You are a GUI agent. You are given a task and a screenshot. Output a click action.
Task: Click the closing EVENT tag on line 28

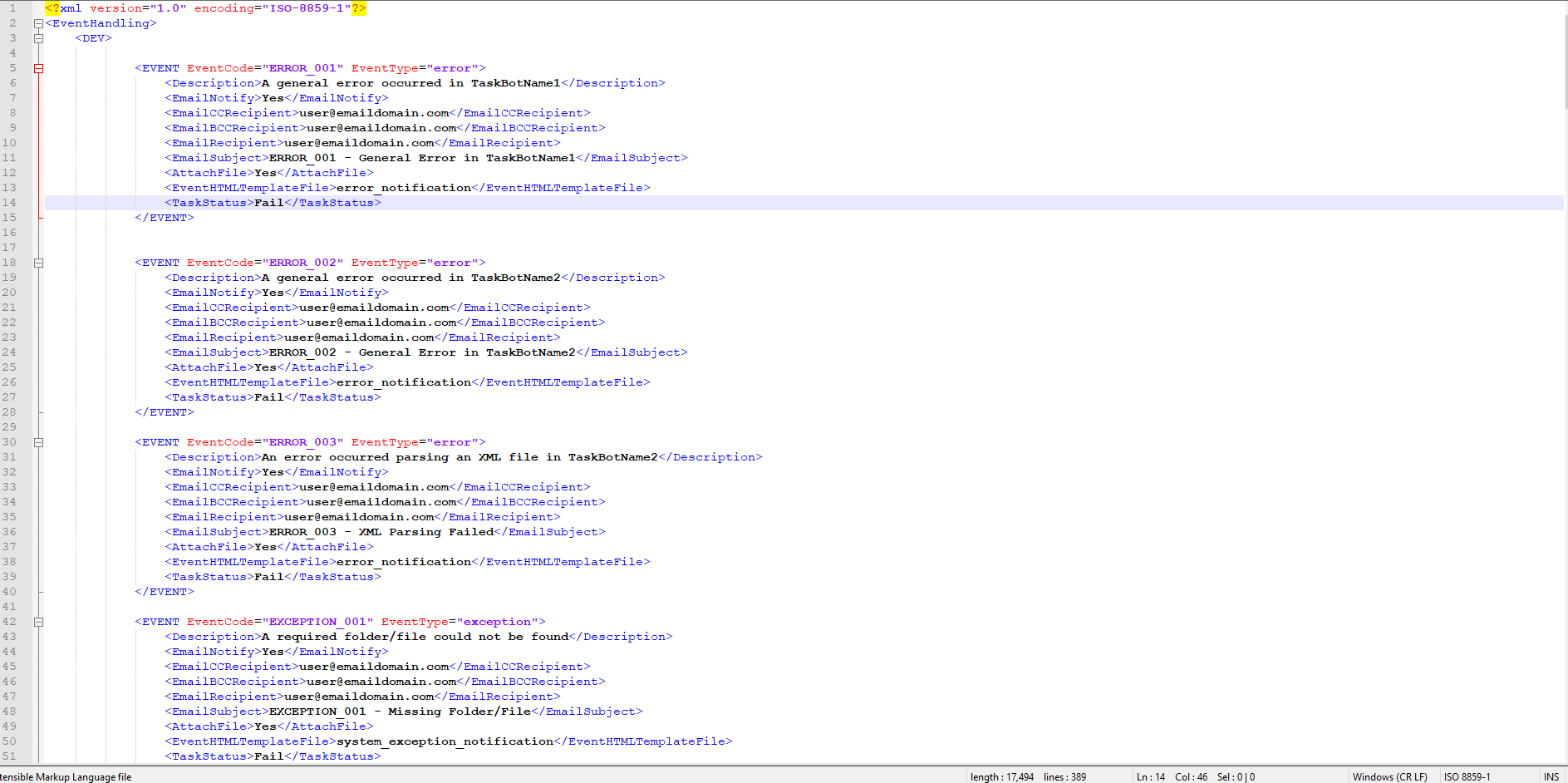(165, 412)
